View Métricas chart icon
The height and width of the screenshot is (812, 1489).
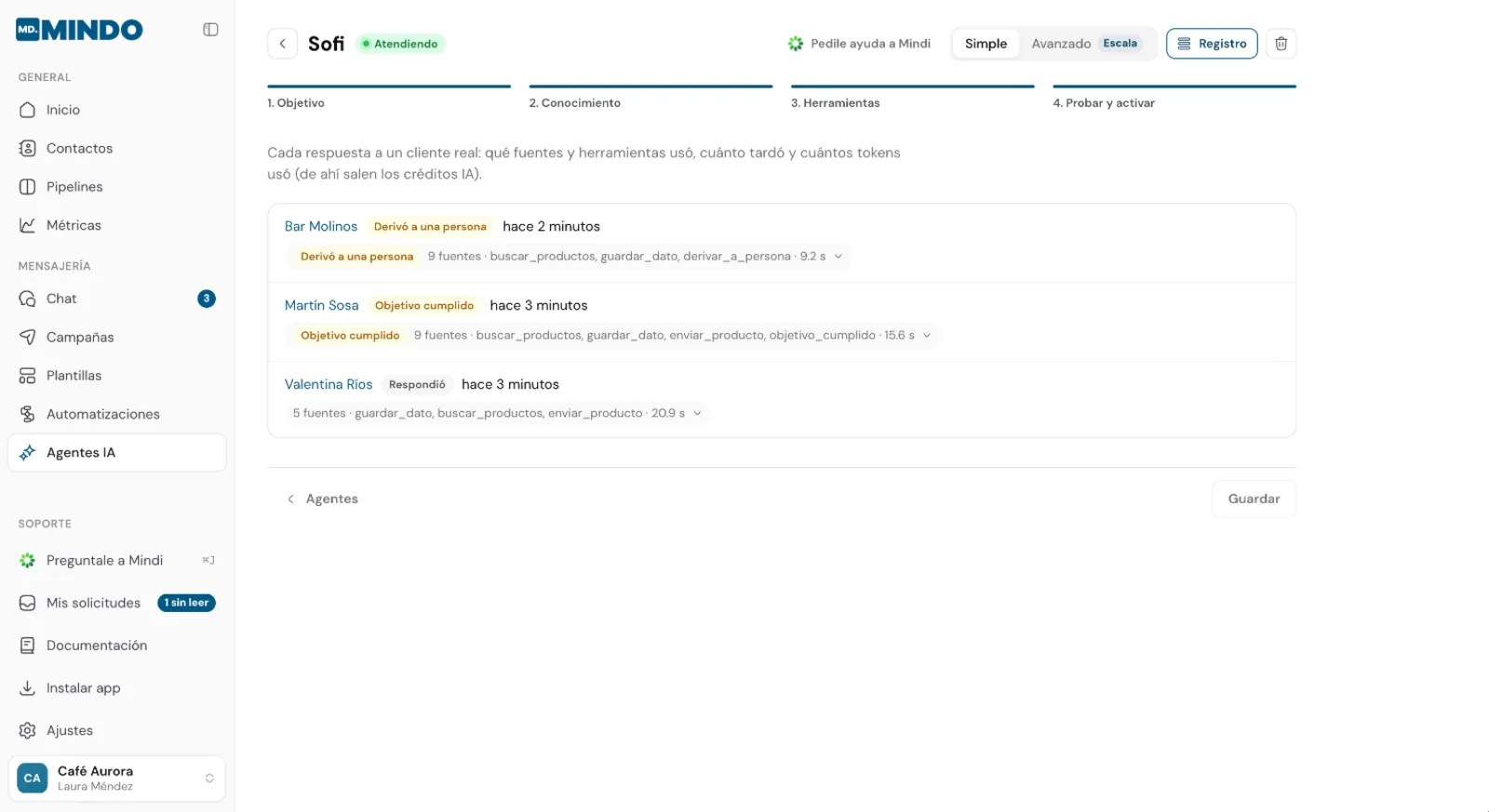pyautogui.click(x=28, y=225)
